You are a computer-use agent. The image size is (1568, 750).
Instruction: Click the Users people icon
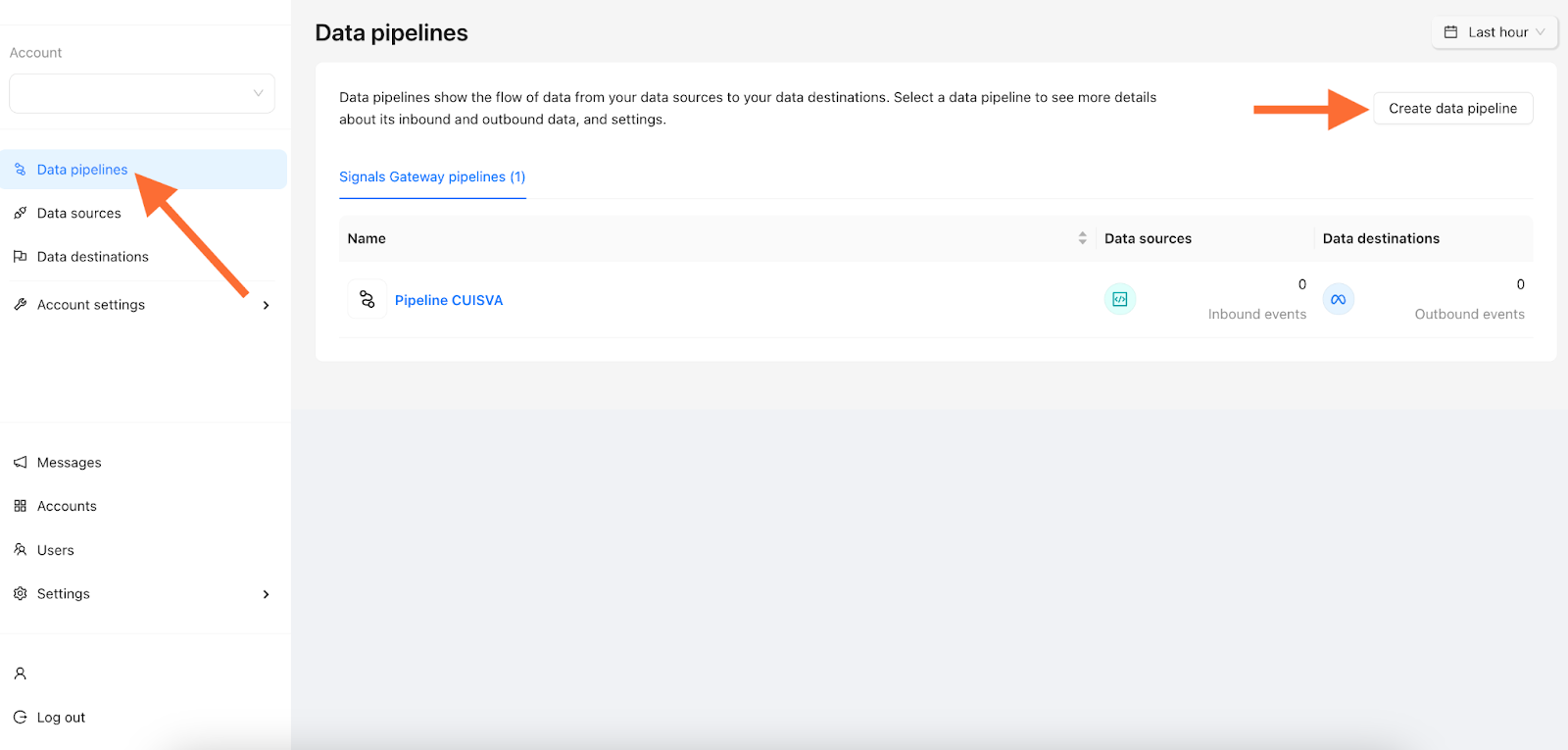pos(20,550)
